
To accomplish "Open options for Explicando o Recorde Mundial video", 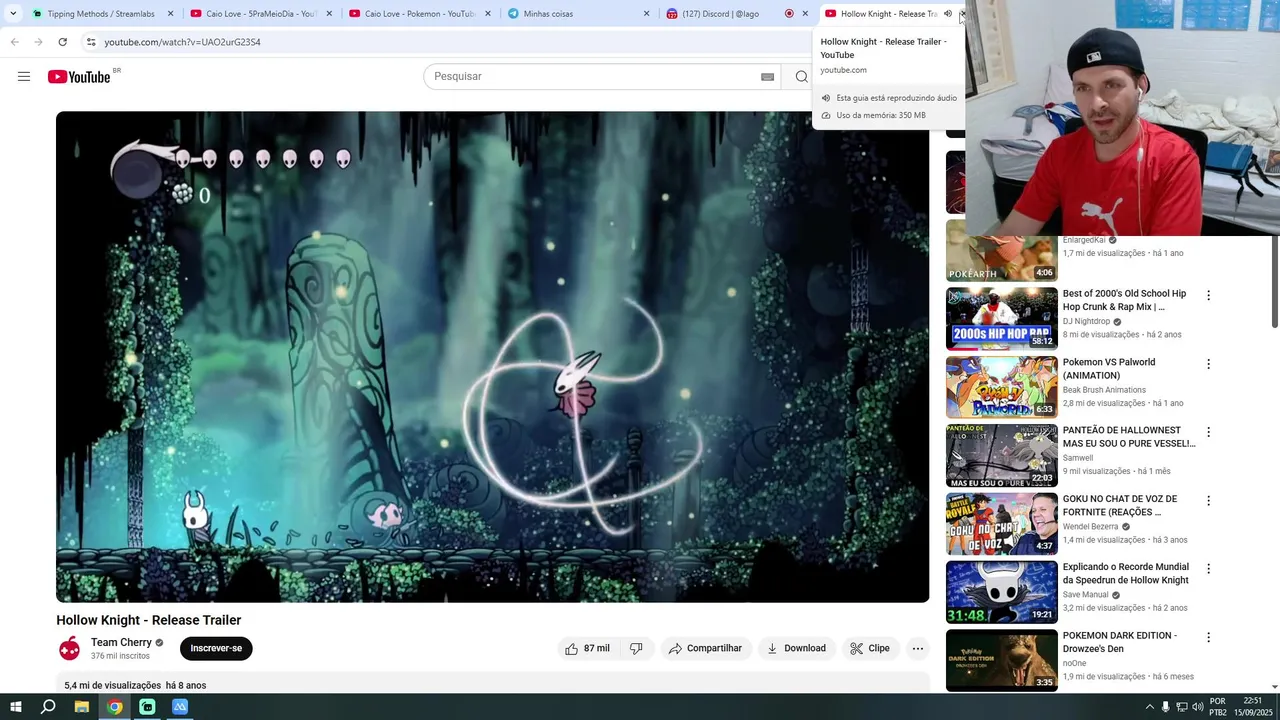I will pyautogui.click(x=1208, y=569).
